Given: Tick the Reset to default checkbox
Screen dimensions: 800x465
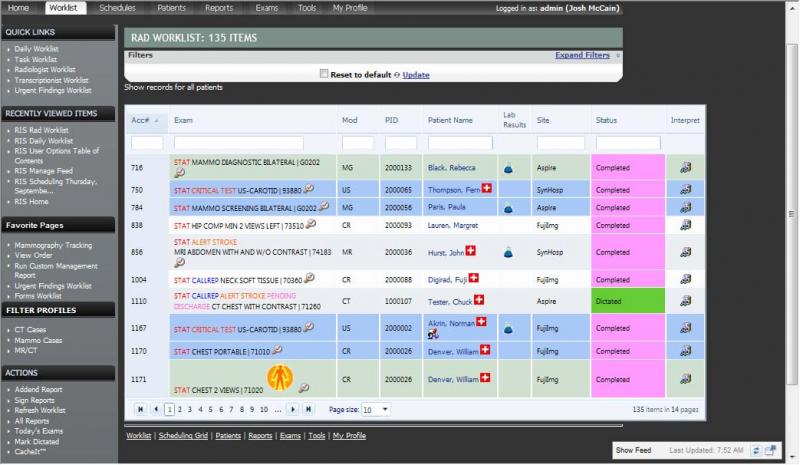Looking at the screenshot, I should (323, 75).
